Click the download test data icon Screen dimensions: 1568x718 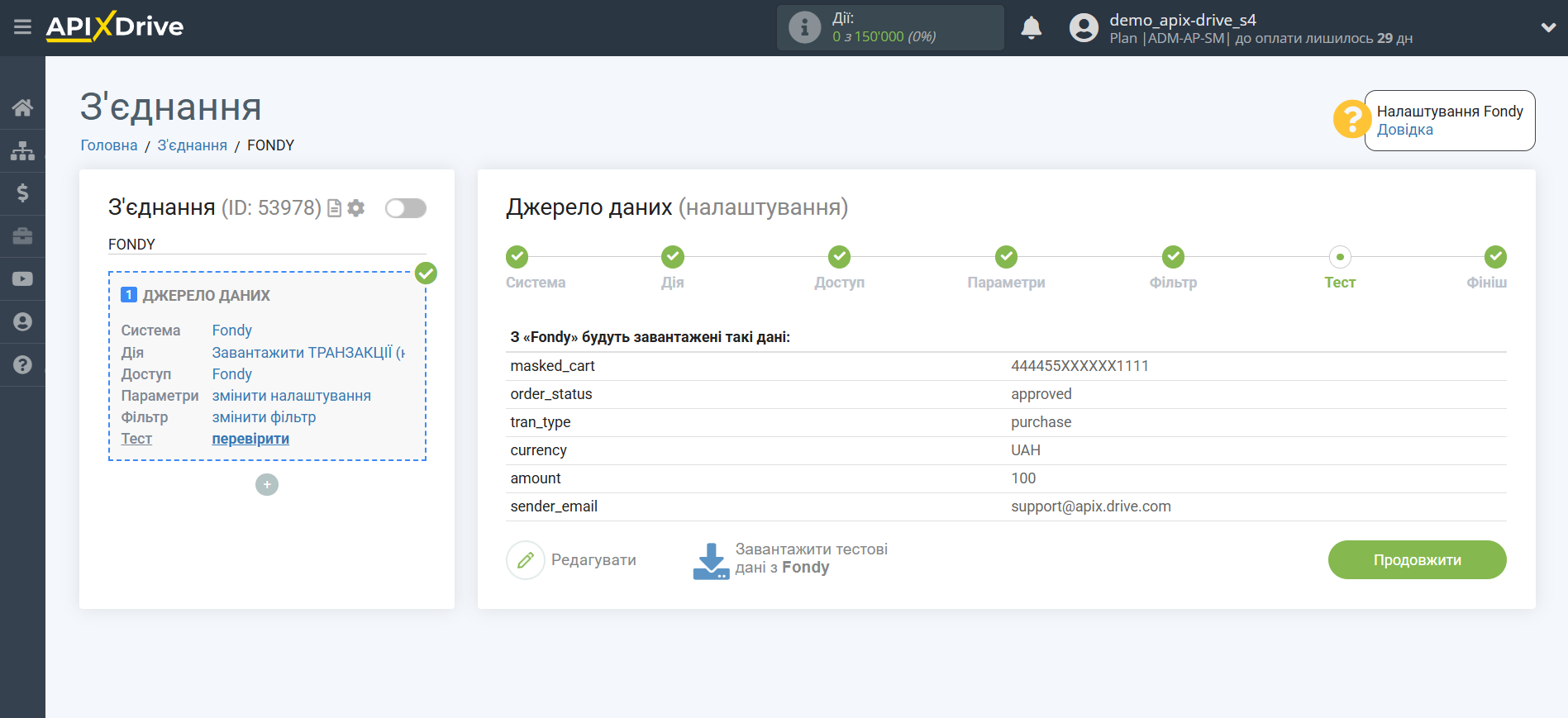point(711,561)
